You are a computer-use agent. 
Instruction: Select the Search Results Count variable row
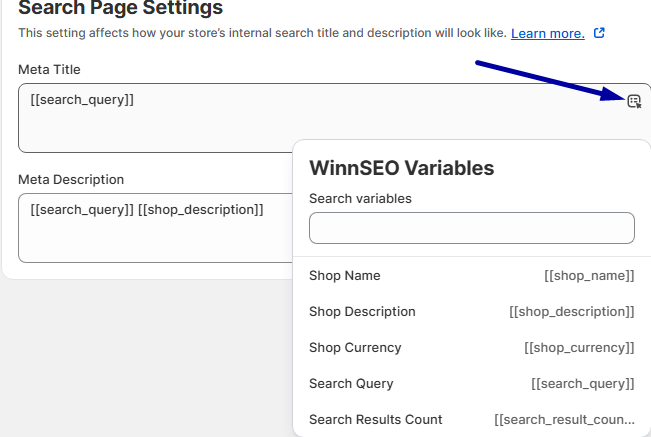point(472,420)
